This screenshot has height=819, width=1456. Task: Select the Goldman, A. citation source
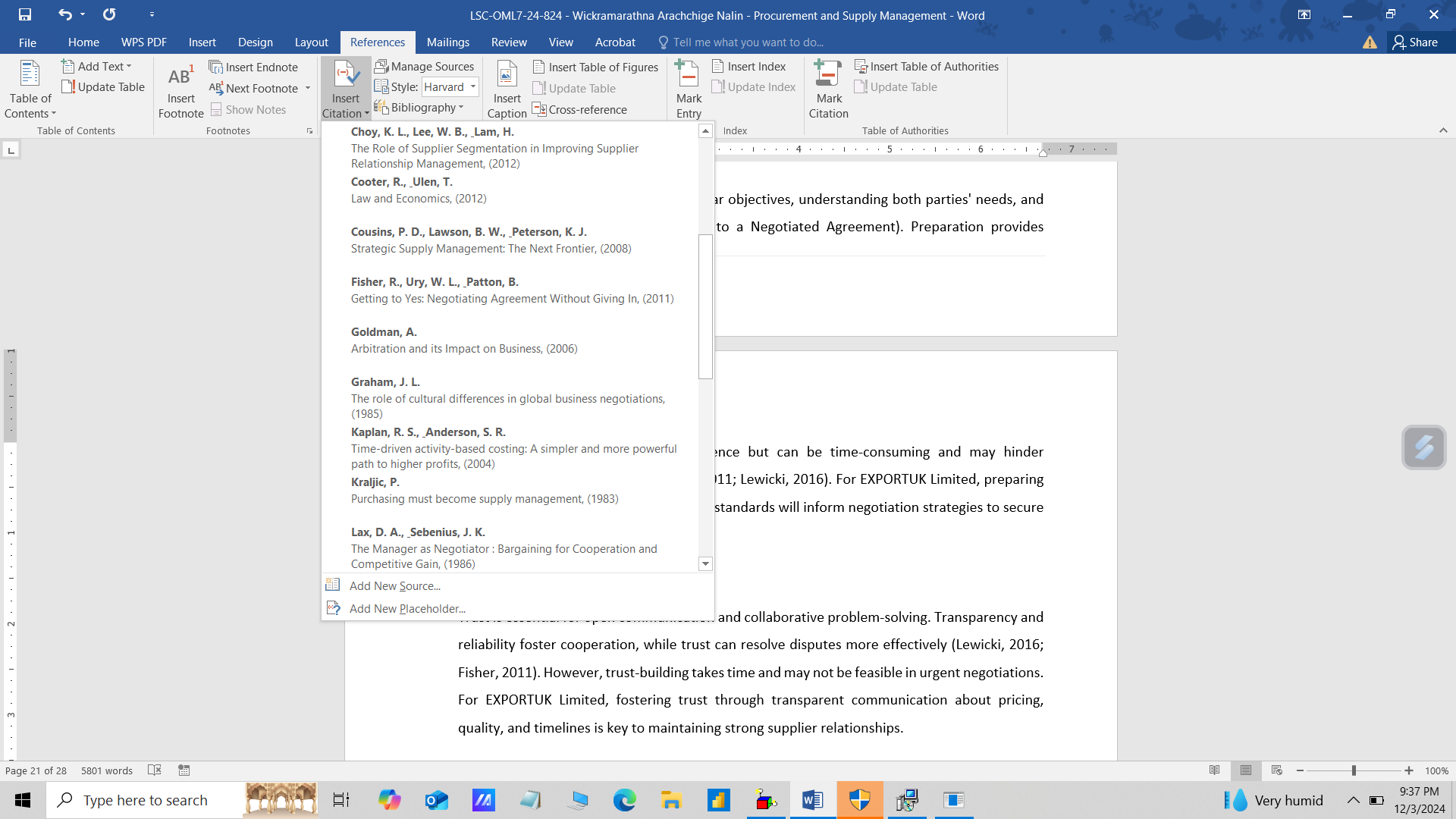[463, 340]
